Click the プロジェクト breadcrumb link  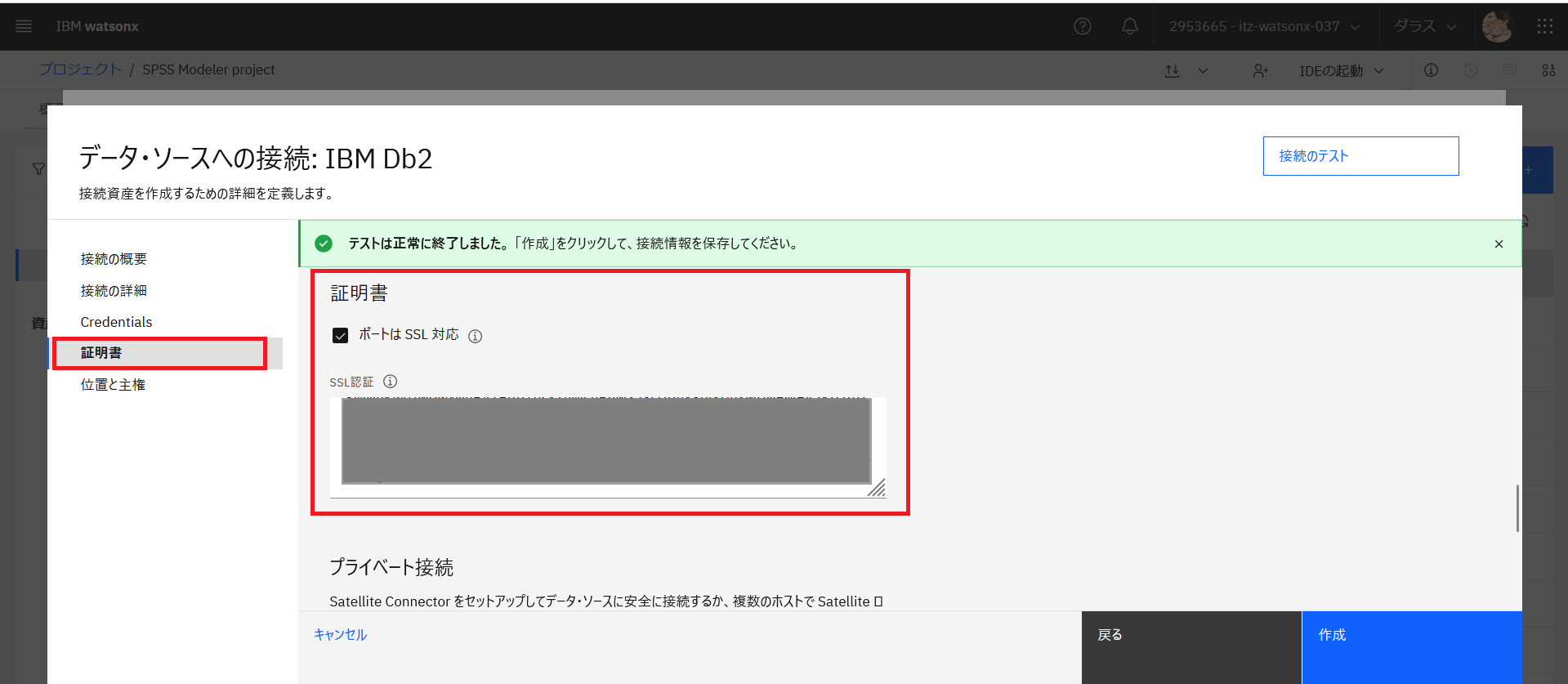pyautogui.click(x=80, y=69)
